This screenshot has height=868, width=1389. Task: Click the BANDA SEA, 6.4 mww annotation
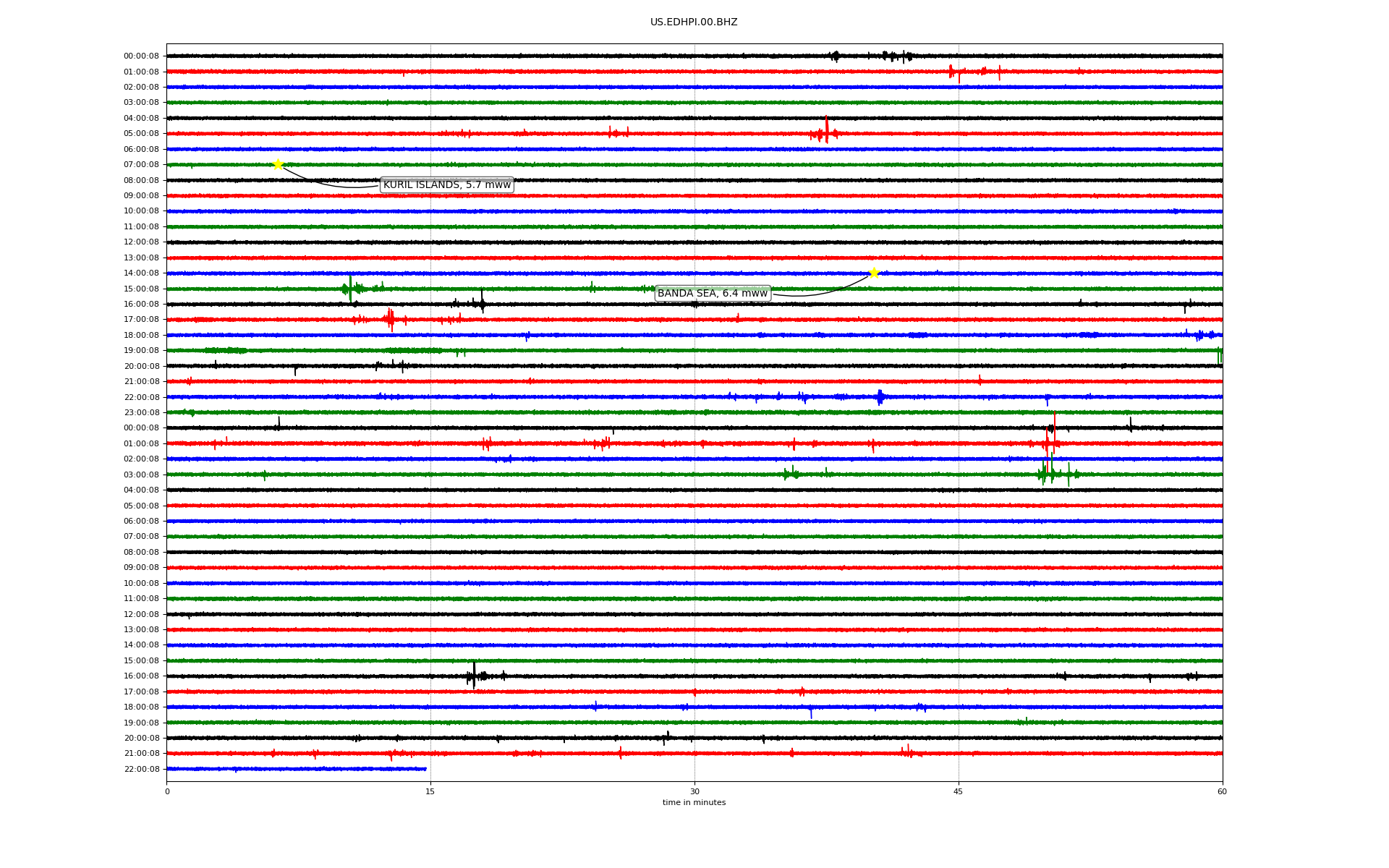coord(712,293)
